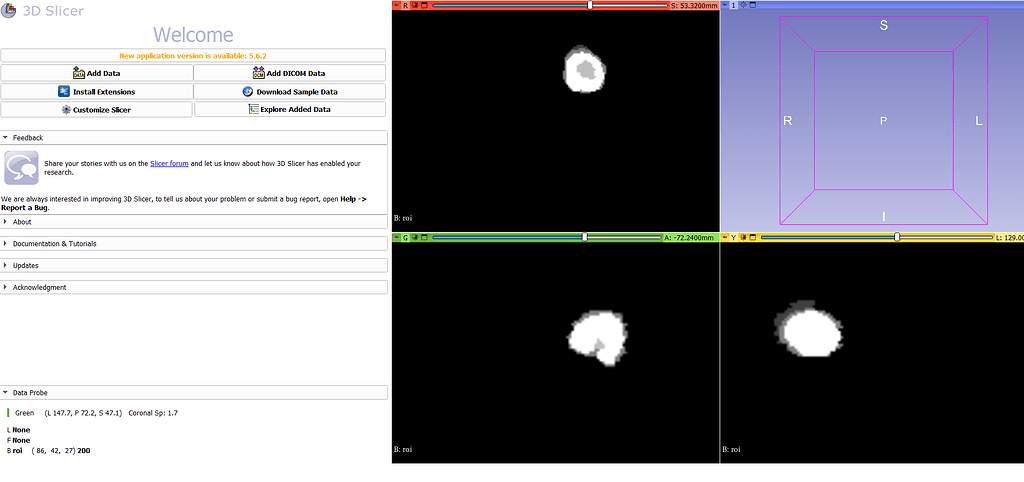Click the R label of Red slice view
1024x482 pixels.
point(406,5)
